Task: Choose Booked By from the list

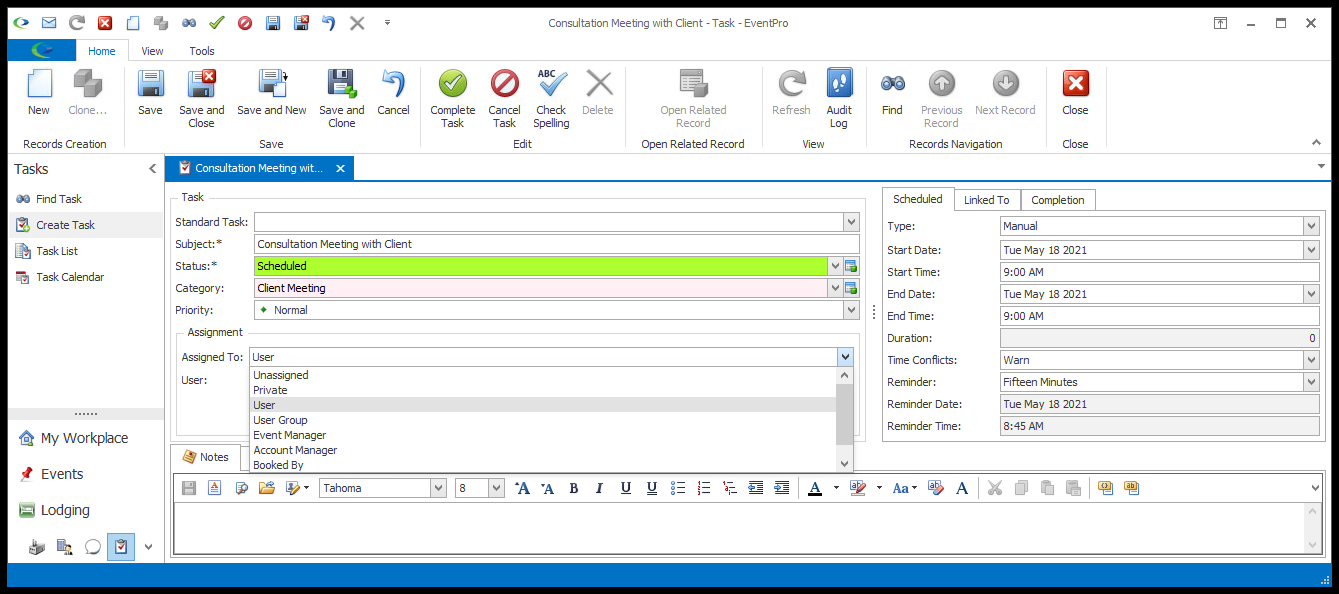Action: [x=542, y=465]
